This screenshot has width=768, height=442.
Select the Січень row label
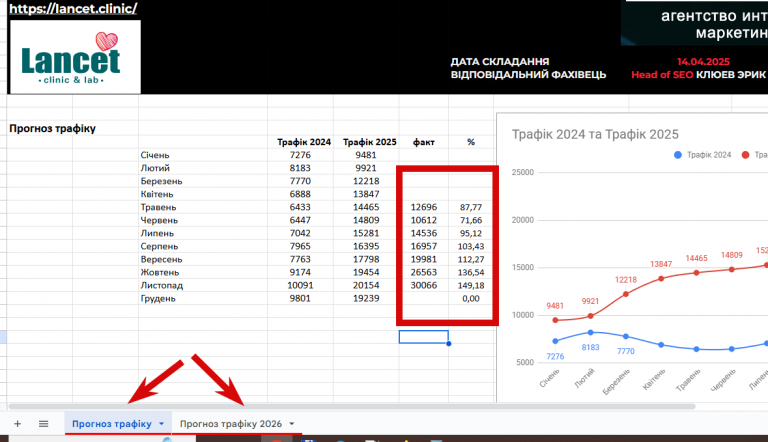pos(155,155)
